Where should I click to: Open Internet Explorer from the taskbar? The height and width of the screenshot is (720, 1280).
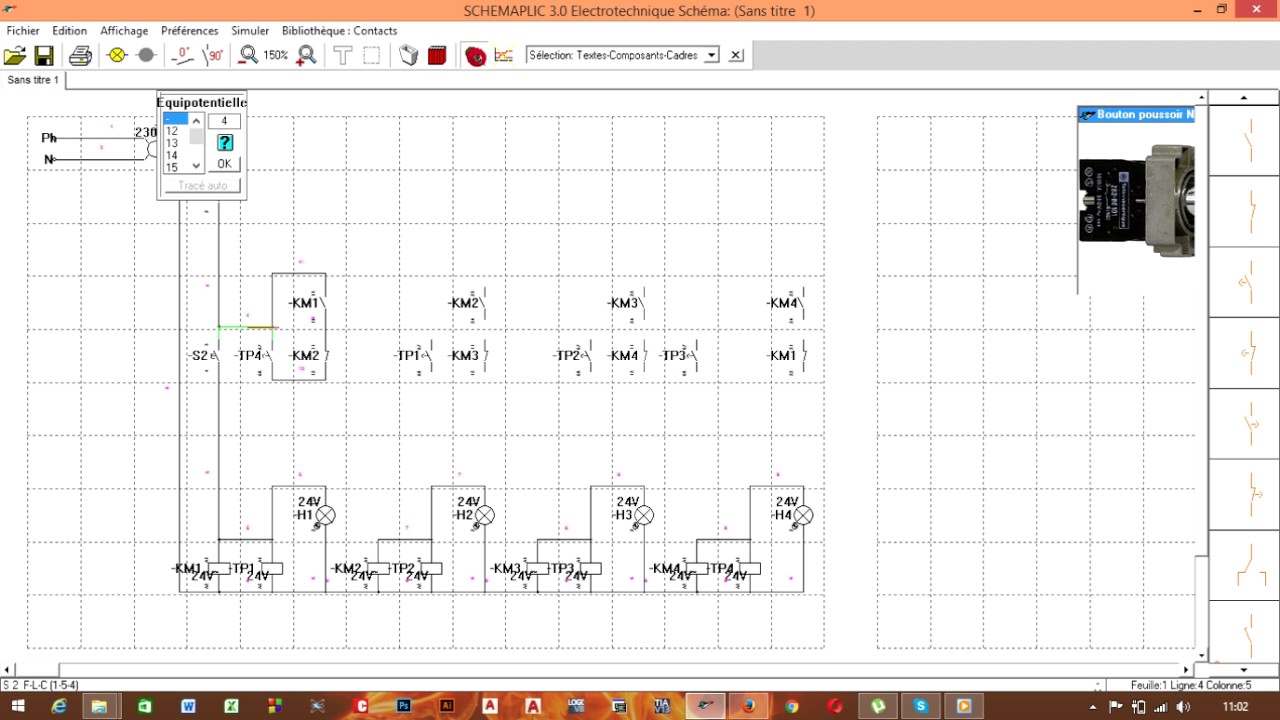tap(59, 706)
